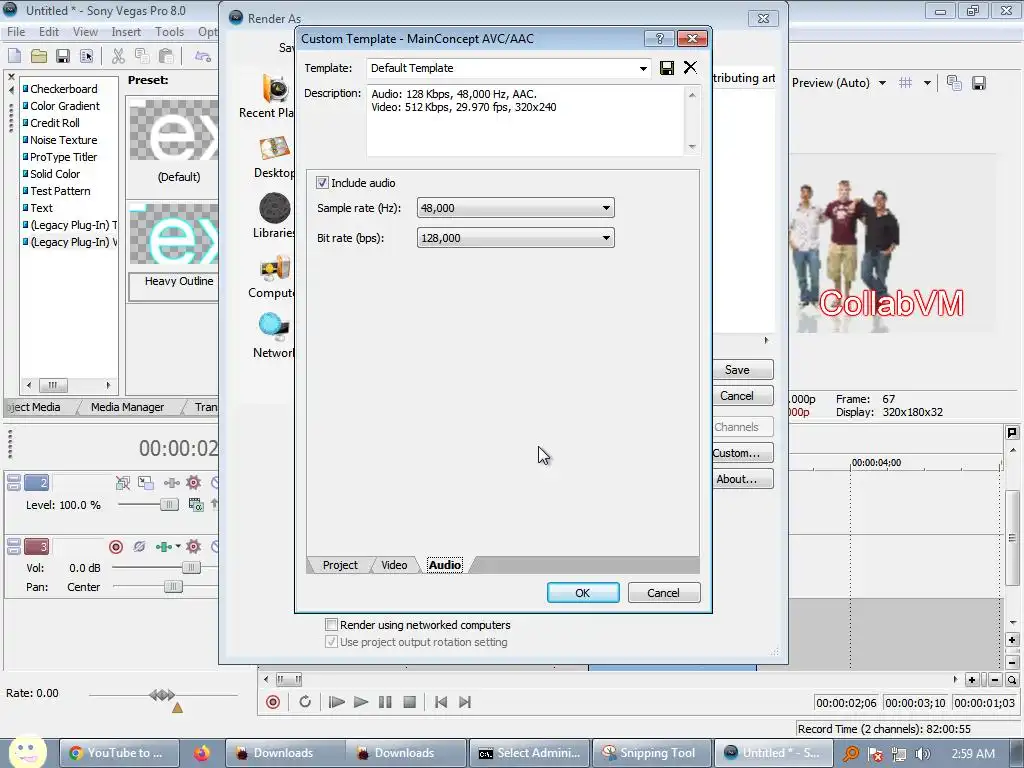The image size is (1024, 768).
Task: Select the Audio tab
Action: click(445, 565)
